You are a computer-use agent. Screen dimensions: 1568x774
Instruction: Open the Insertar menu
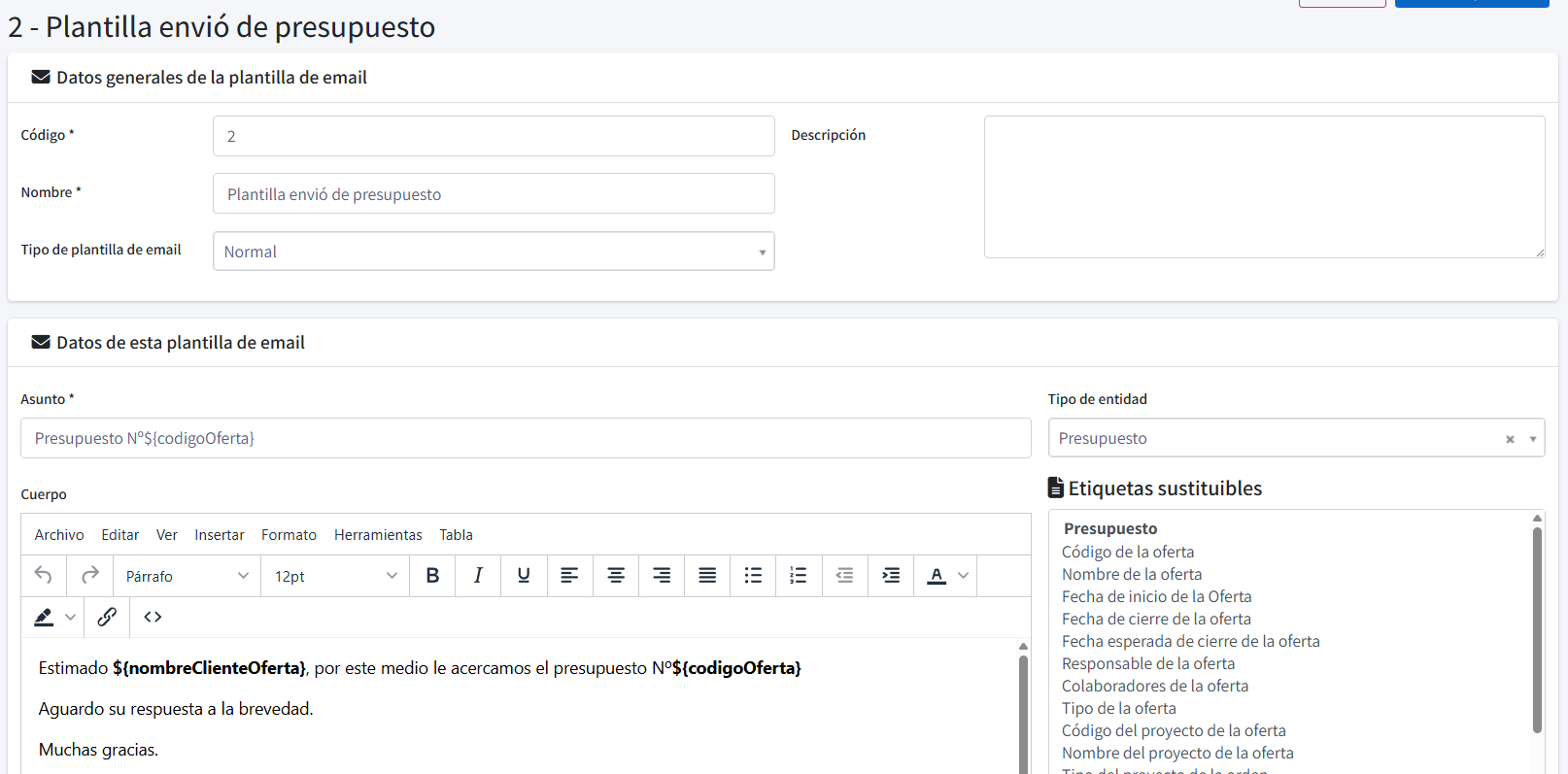coord(220,535)
